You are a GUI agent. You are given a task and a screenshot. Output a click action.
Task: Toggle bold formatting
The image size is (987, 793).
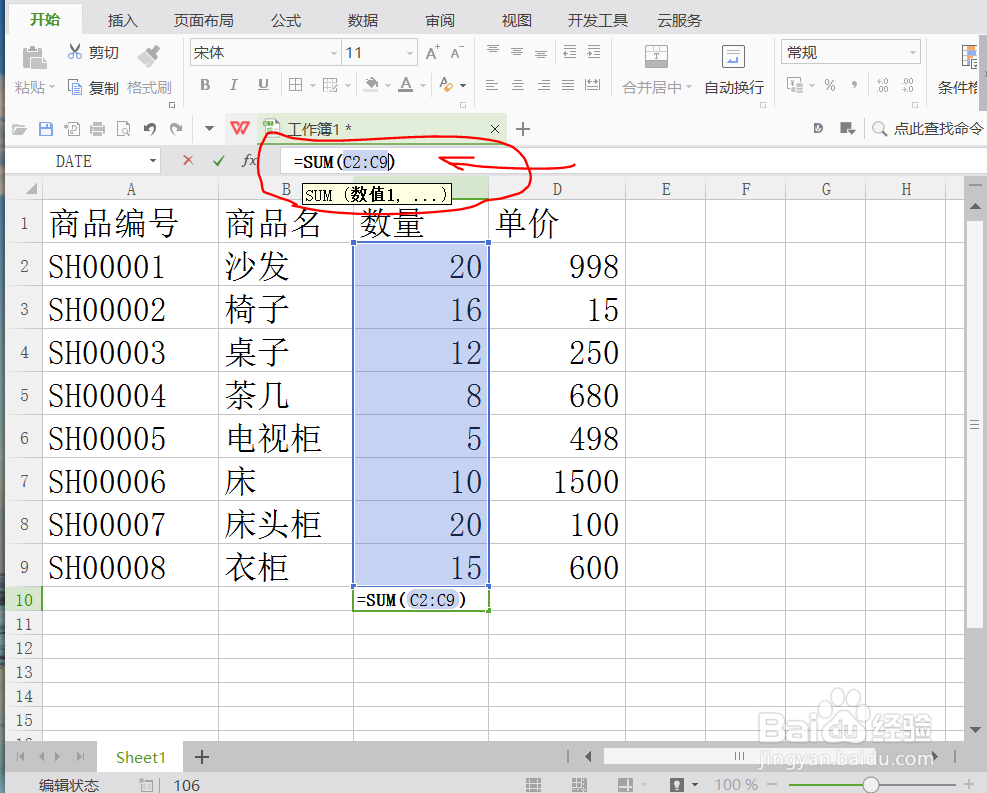tap(204, 87)
